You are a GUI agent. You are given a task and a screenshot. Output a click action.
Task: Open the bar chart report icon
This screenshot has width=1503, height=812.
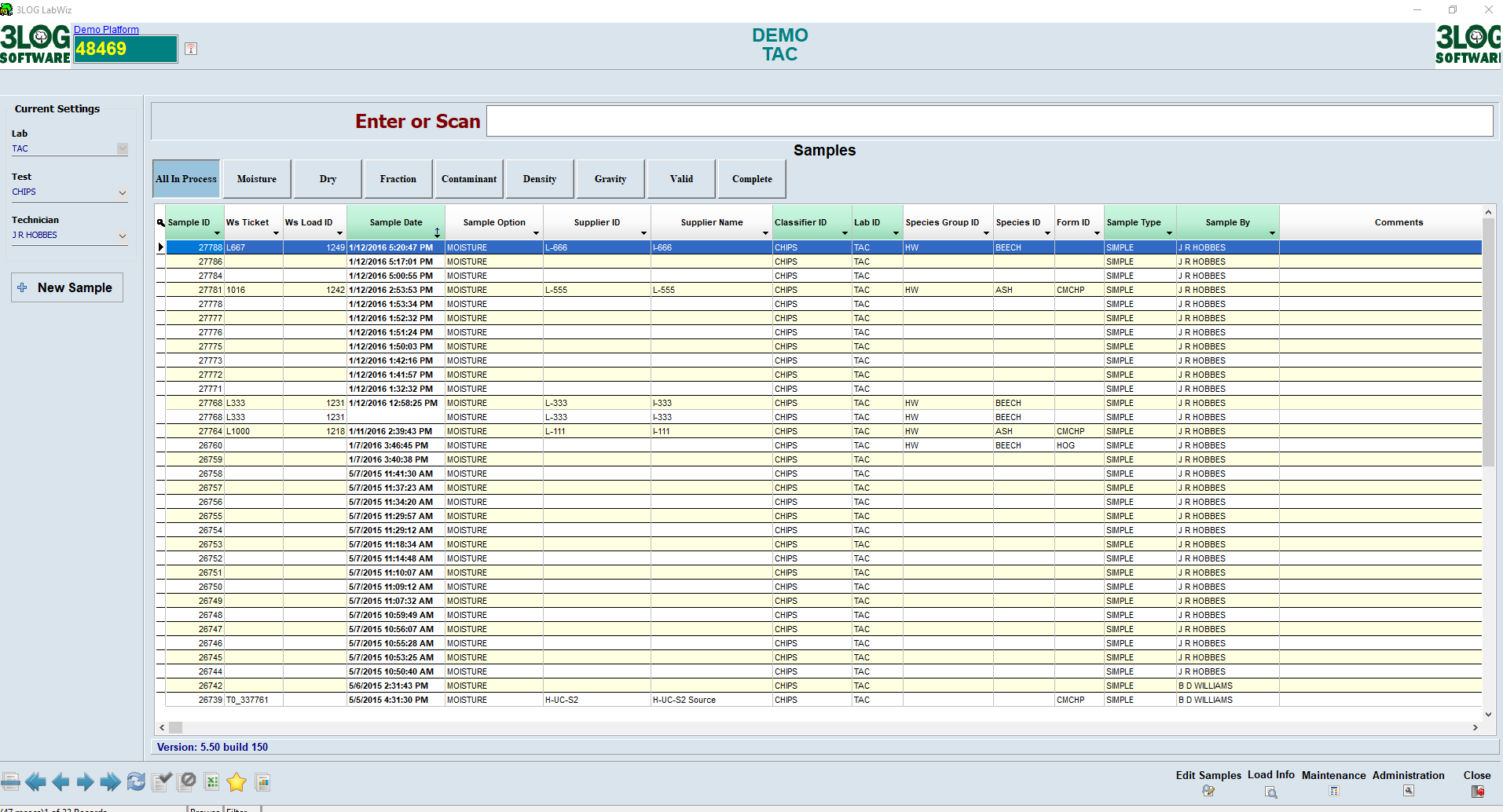(x=263, y=781)
